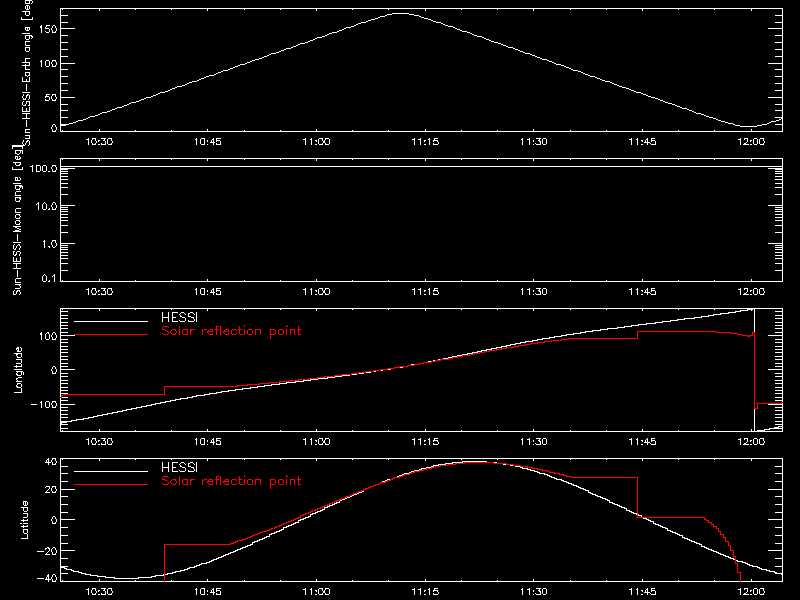Viewport: 800px width, 600px height.
Task: Click 11:00 label under Longitude plot
Action: 316,441
